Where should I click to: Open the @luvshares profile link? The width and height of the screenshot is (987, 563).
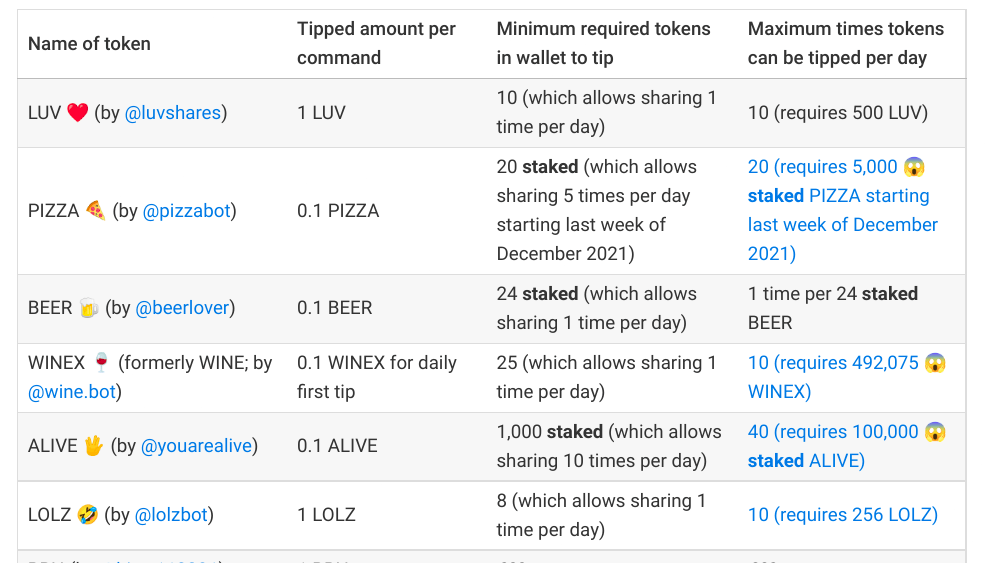(173, 113)
